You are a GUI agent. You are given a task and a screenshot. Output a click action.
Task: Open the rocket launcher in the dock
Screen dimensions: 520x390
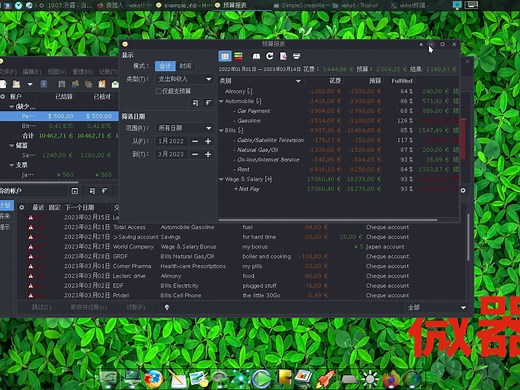[325, 379]
